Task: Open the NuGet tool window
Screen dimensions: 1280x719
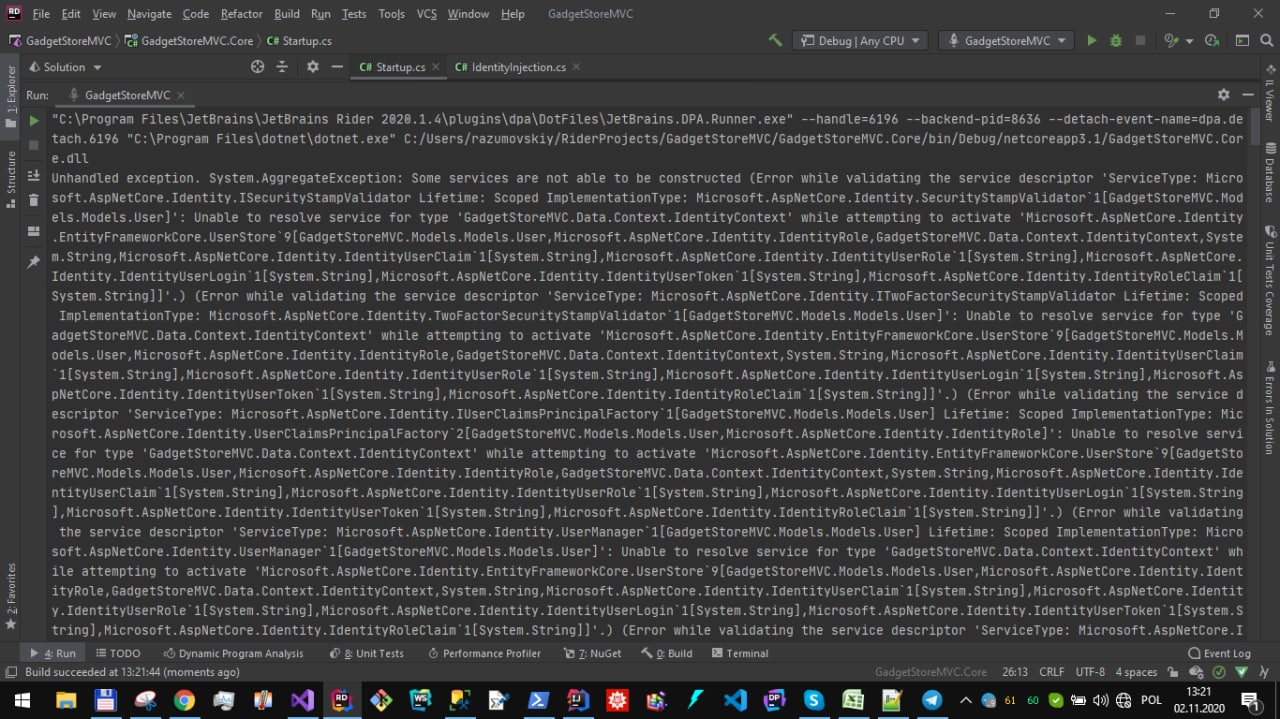Action: pos(592,653)
